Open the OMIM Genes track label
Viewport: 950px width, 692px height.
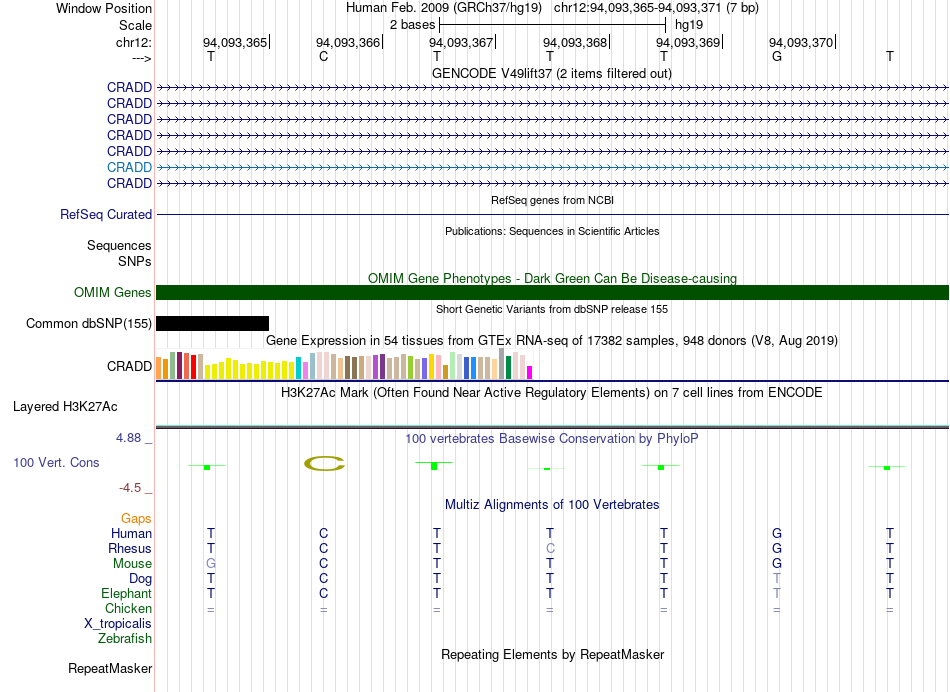[112, 293]
